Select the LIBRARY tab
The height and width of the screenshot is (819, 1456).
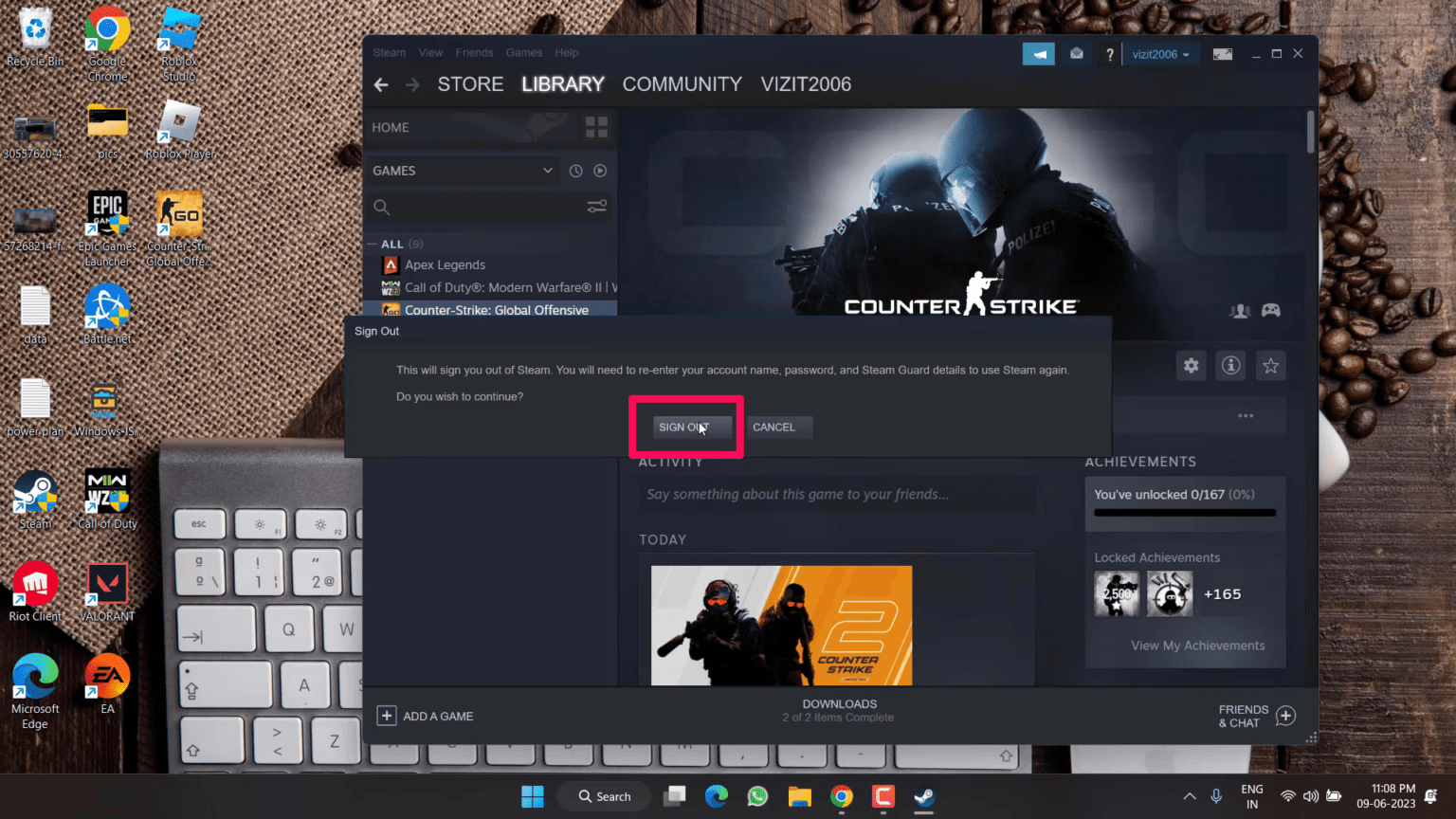pos(562,84)
